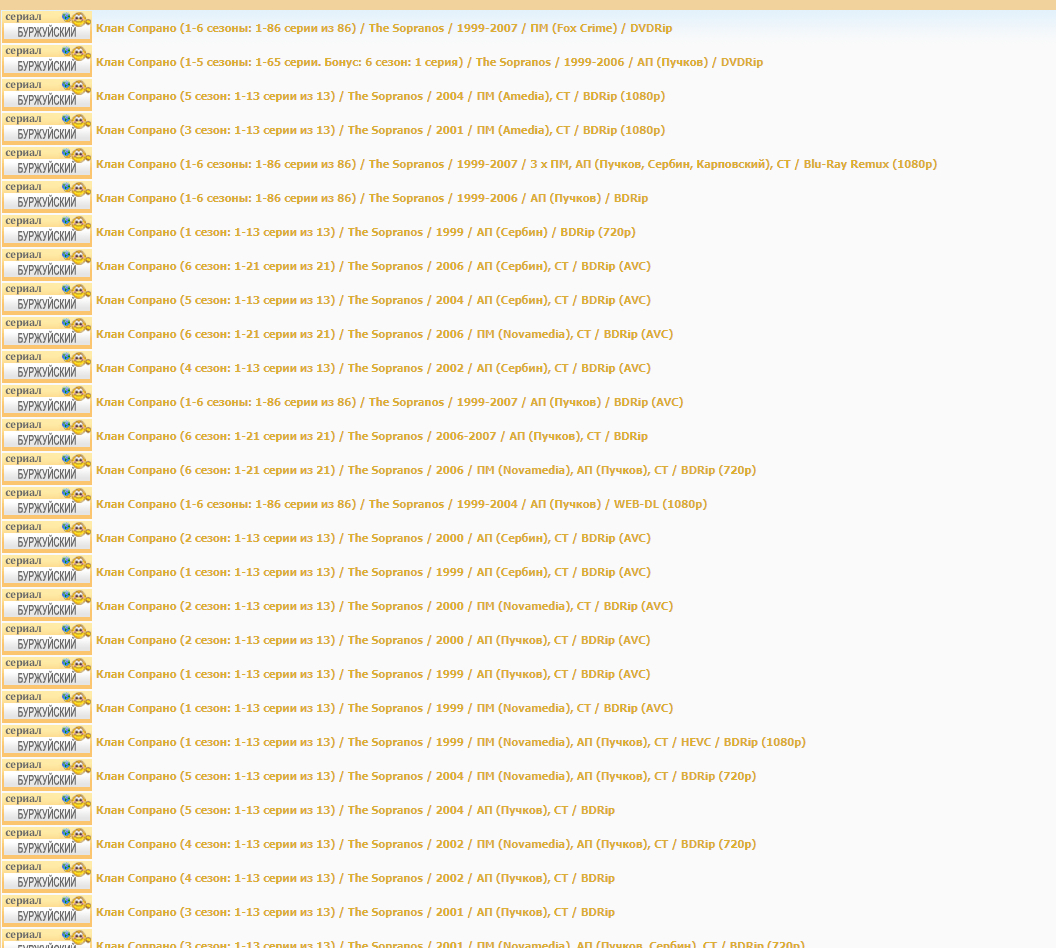Click badge beside season 1 Сербин, СТ BDRip (AVC) row
The height and width of the screenshot is (948, 1056).
coord(46,571)
